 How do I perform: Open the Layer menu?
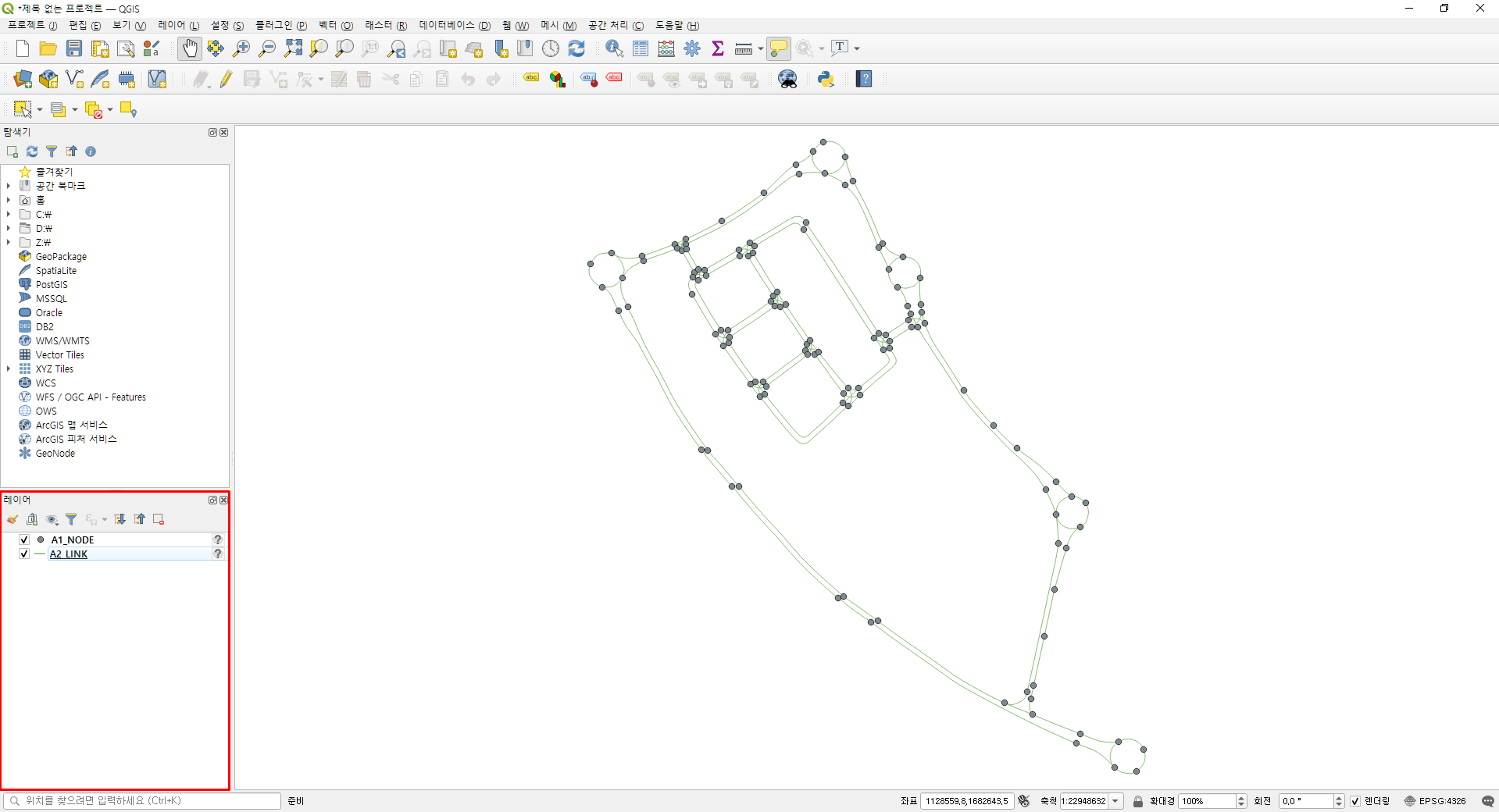pyautogui.click(x=178, y=26)
